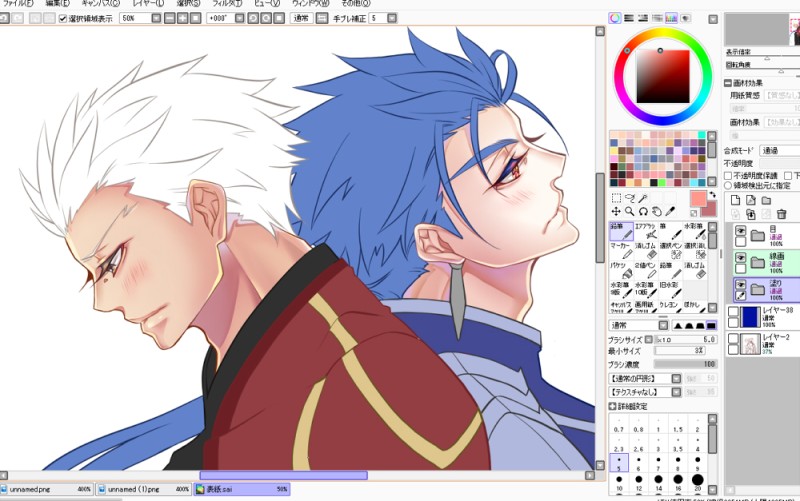The width and height of the screenshot is (800, 501).
Task: Open the レイヤー(L) menu
Action: tap(148, 3)
